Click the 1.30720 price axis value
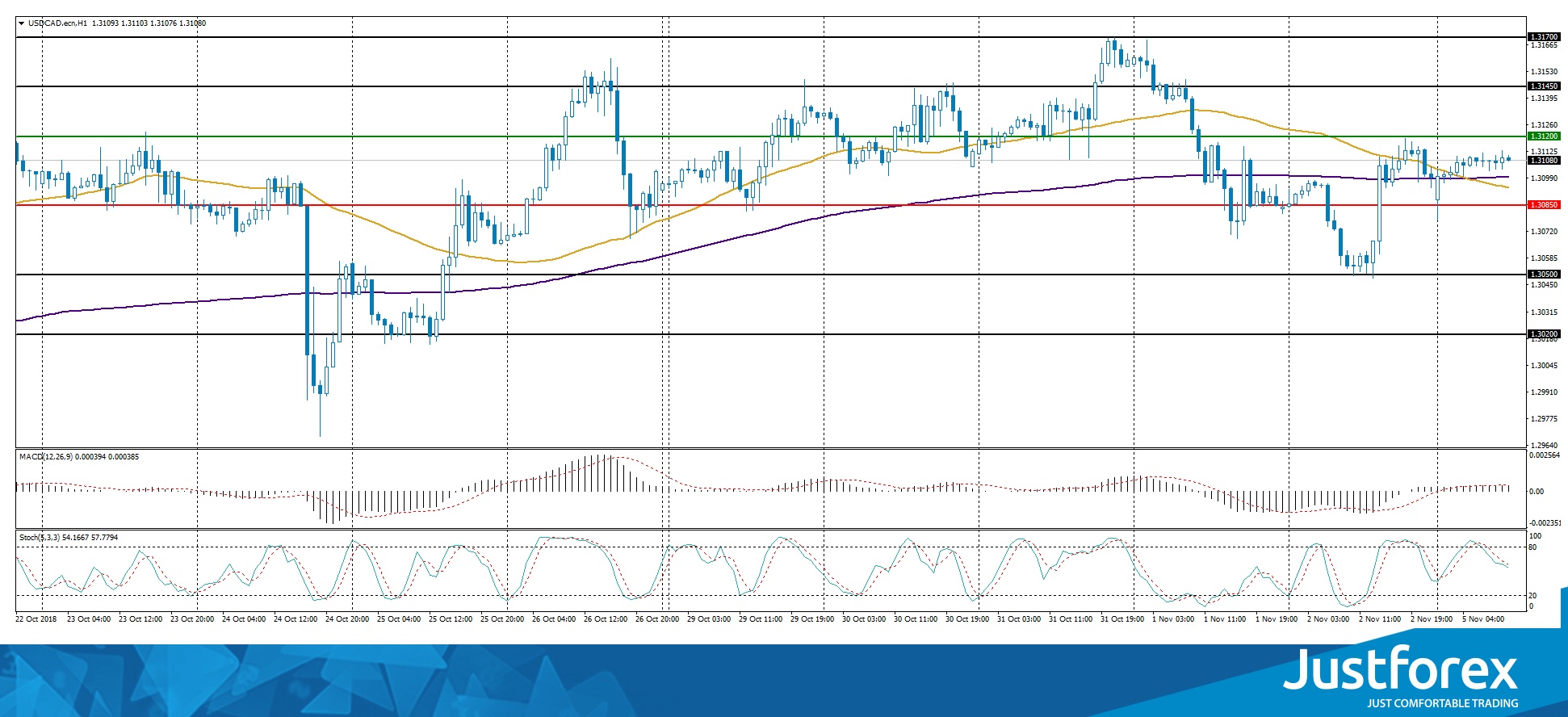 pos(1545,232)
